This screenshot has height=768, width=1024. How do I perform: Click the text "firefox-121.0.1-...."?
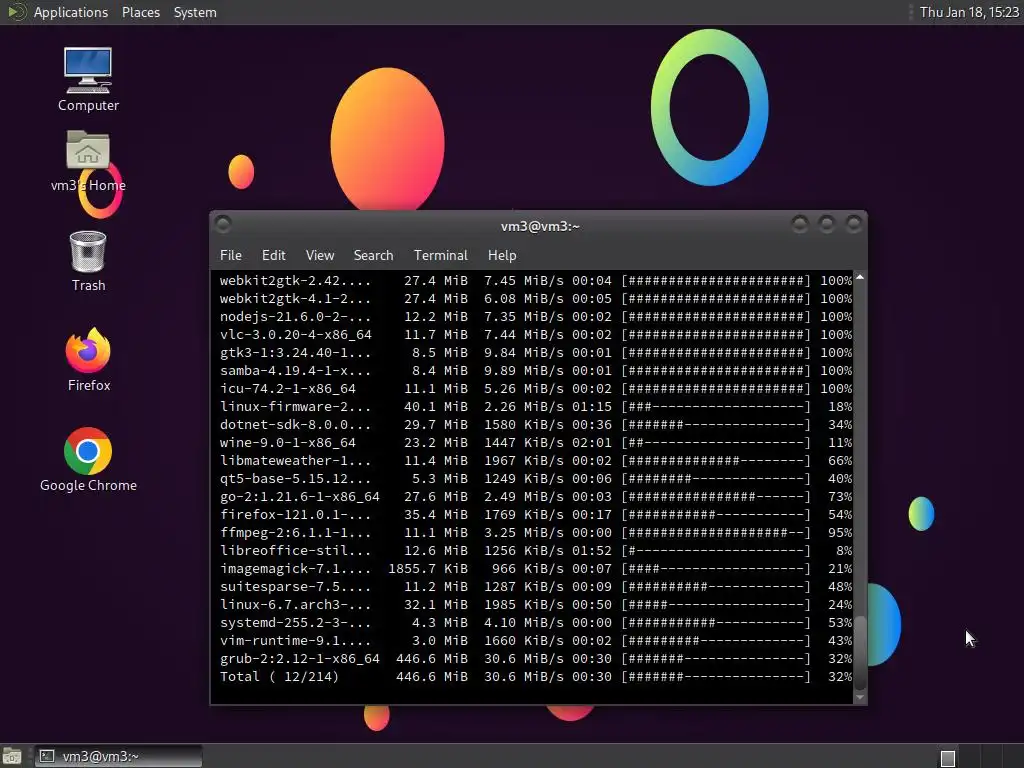tap(295, 515)
